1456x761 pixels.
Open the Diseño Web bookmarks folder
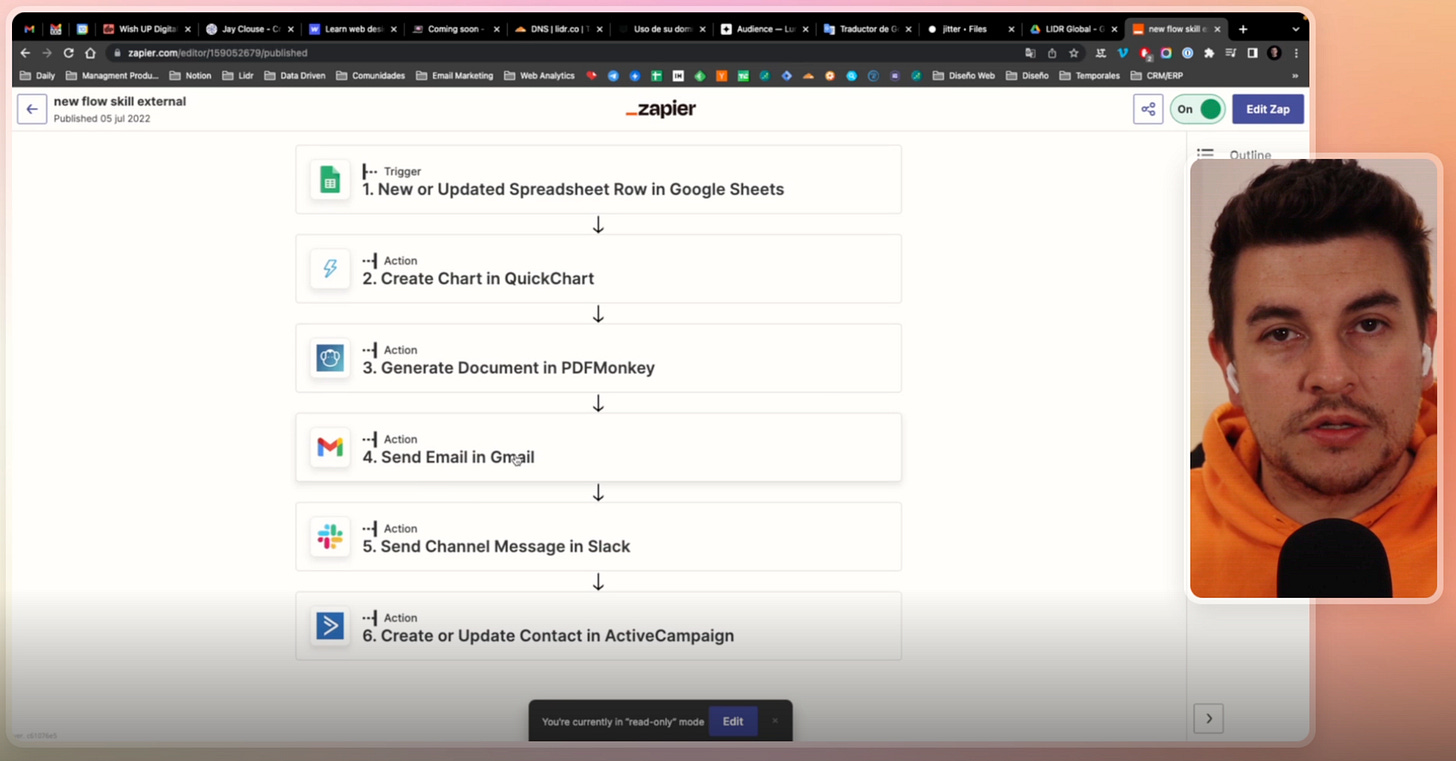(x=962, y=75)
